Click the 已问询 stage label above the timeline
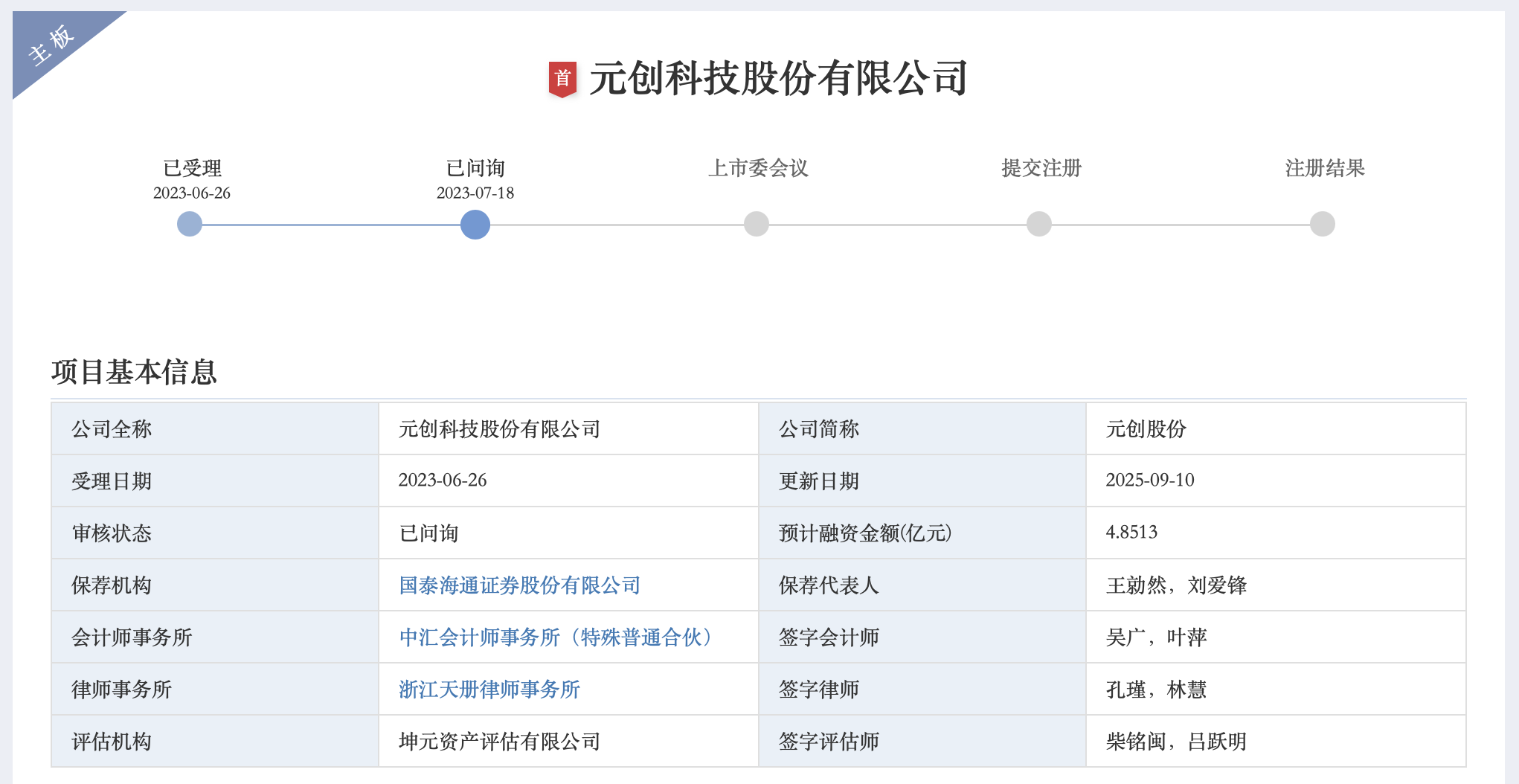 point(475,168)
